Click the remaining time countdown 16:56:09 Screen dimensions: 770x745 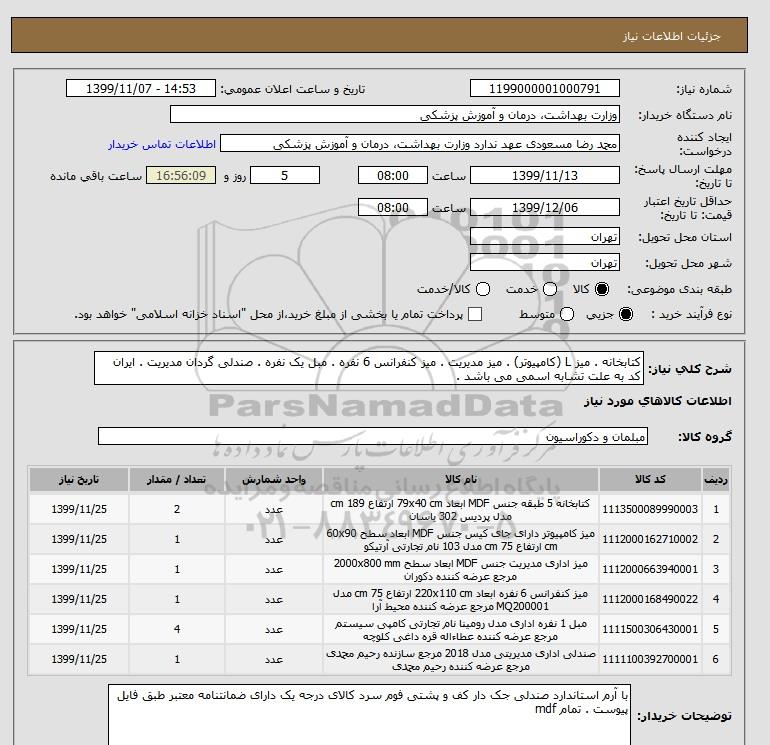point(181,175)
